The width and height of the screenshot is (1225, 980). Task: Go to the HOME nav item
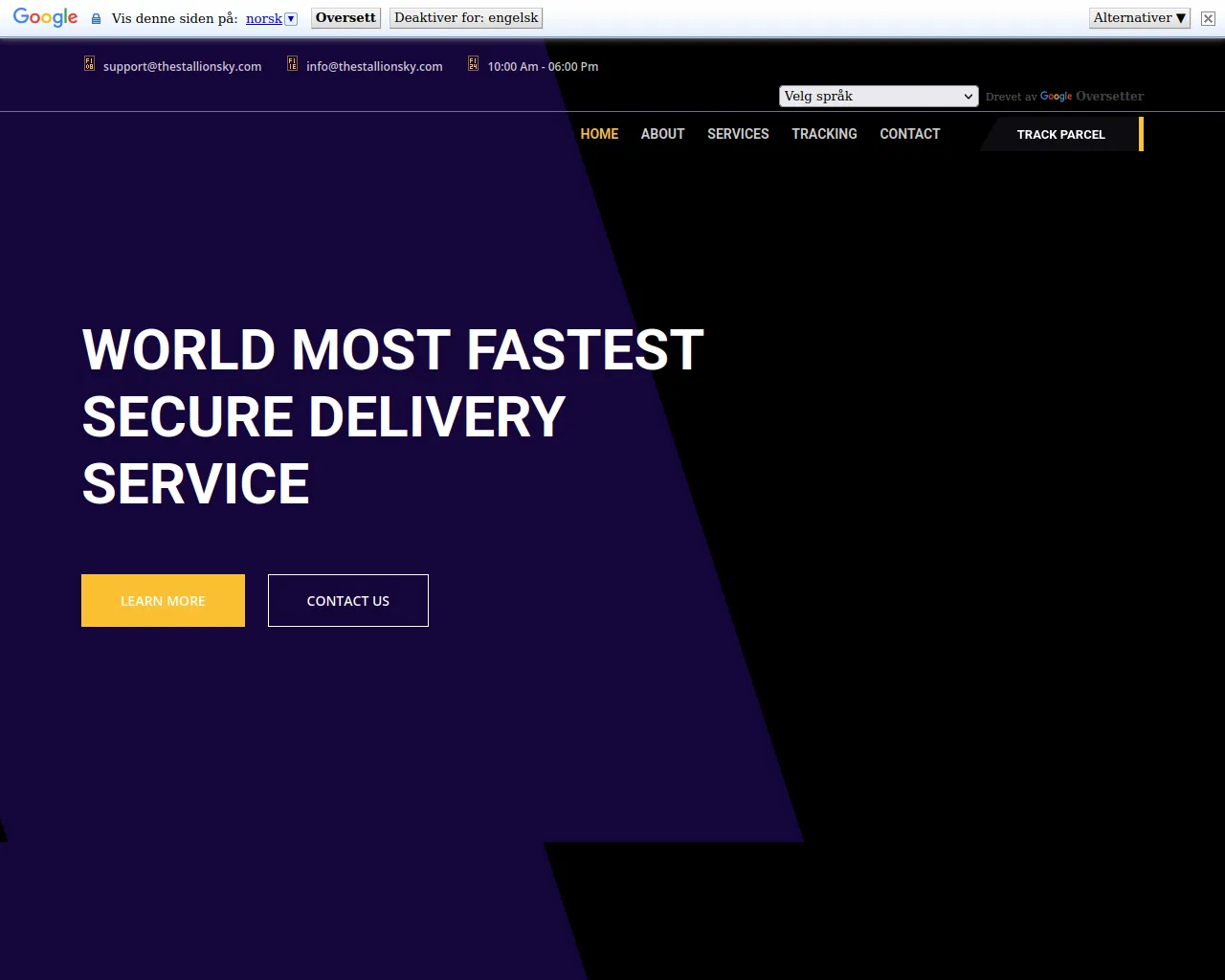[x=599, y=134]
